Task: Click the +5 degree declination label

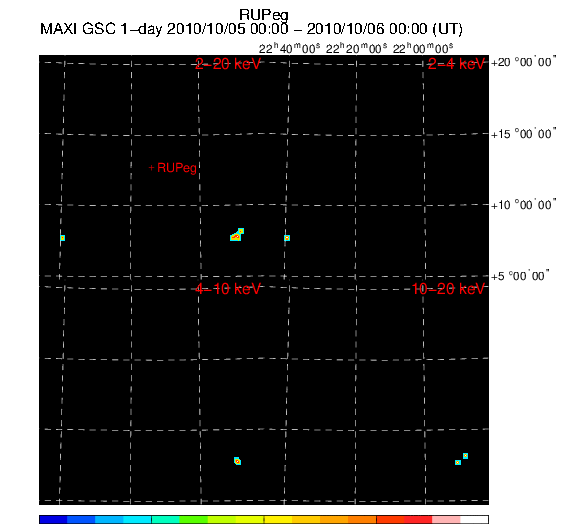Action: [520, 276]
